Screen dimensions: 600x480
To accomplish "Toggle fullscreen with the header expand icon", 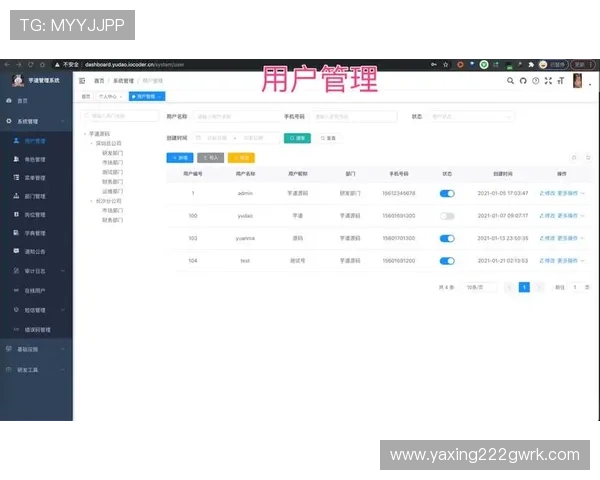I will 548,81.
